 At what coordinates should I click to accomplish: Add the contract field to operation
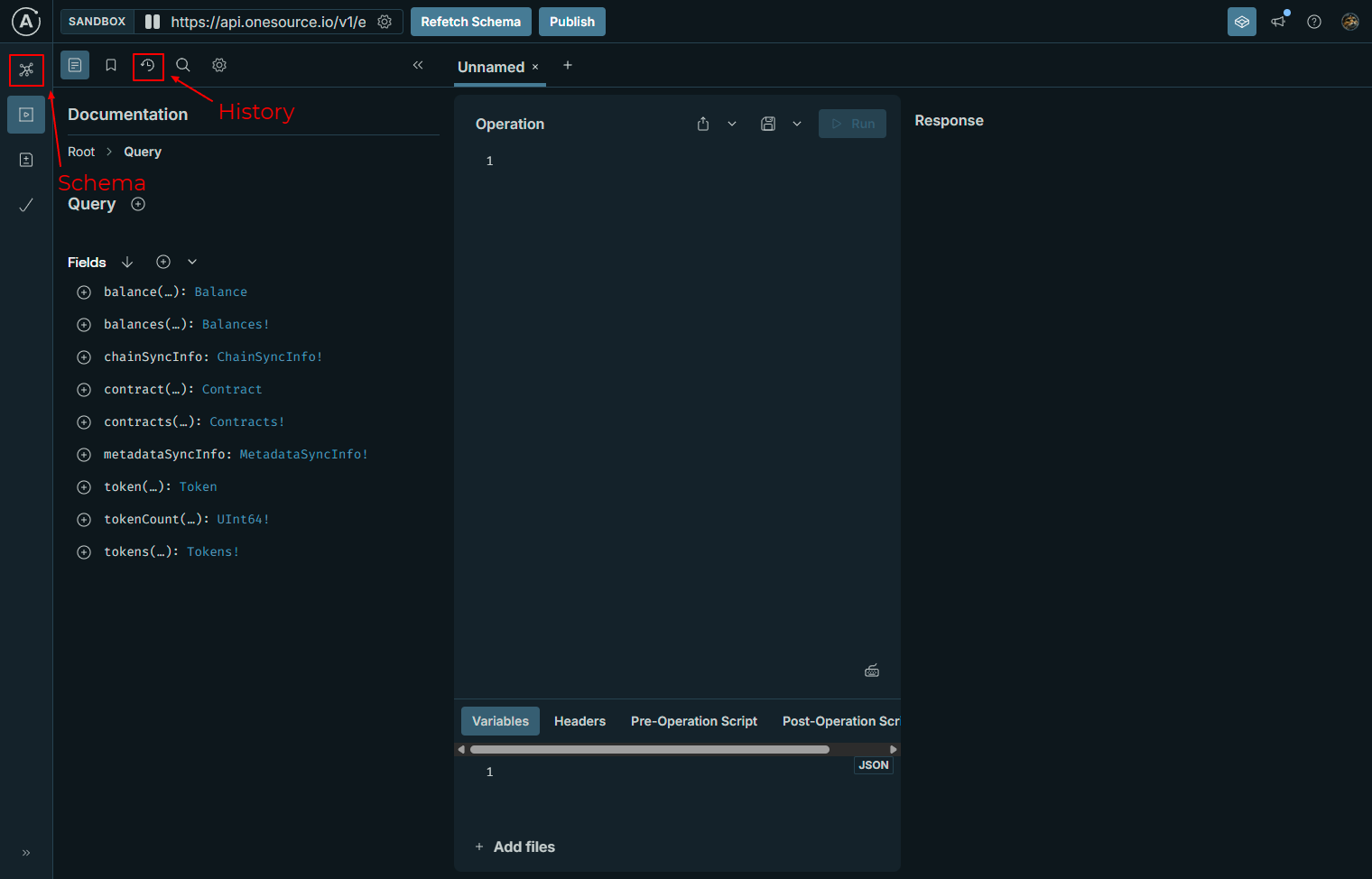pyautogui.click(x=84, y=390)
